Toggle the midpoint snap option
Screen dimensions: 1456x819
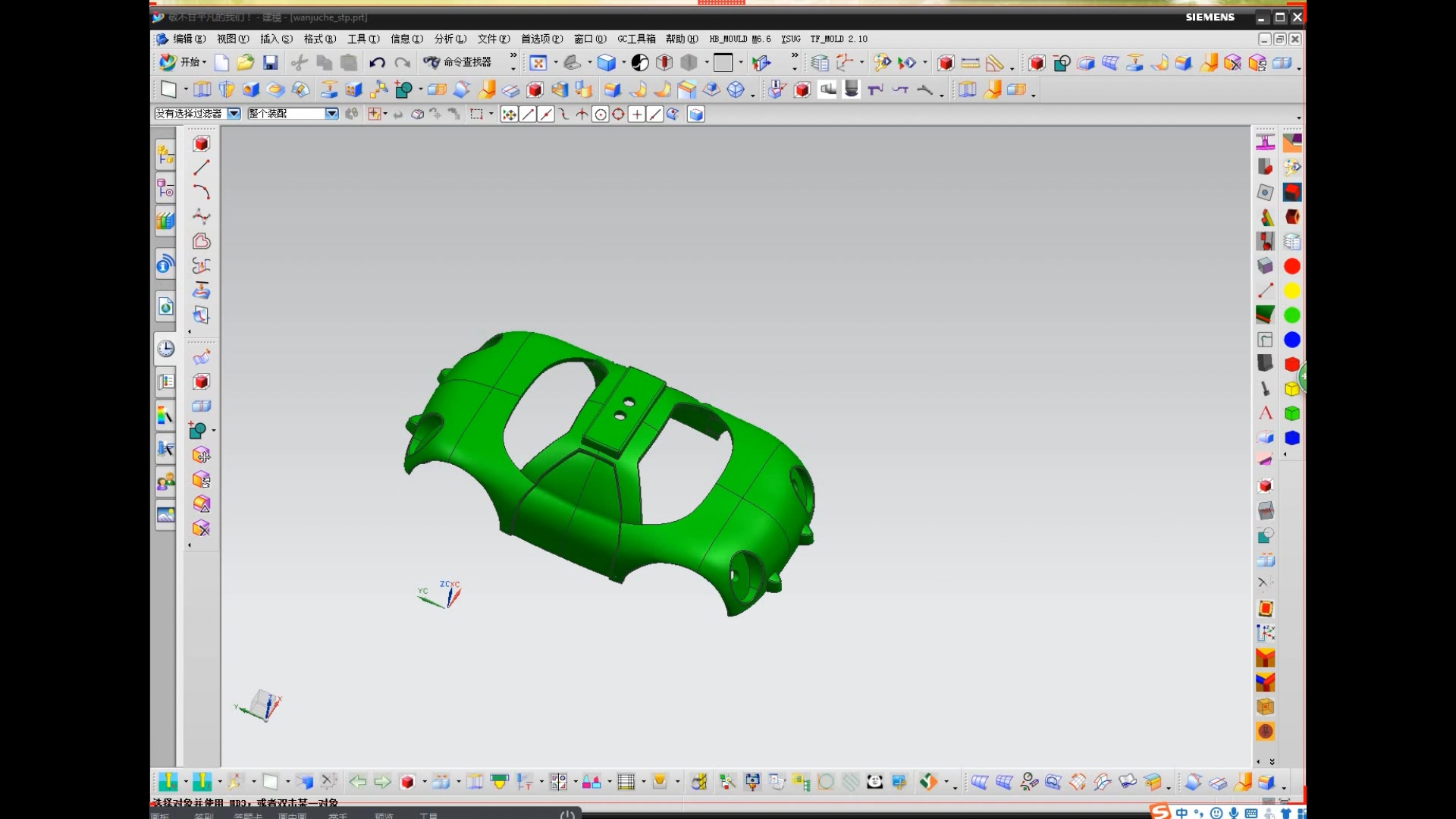point(546,115)
